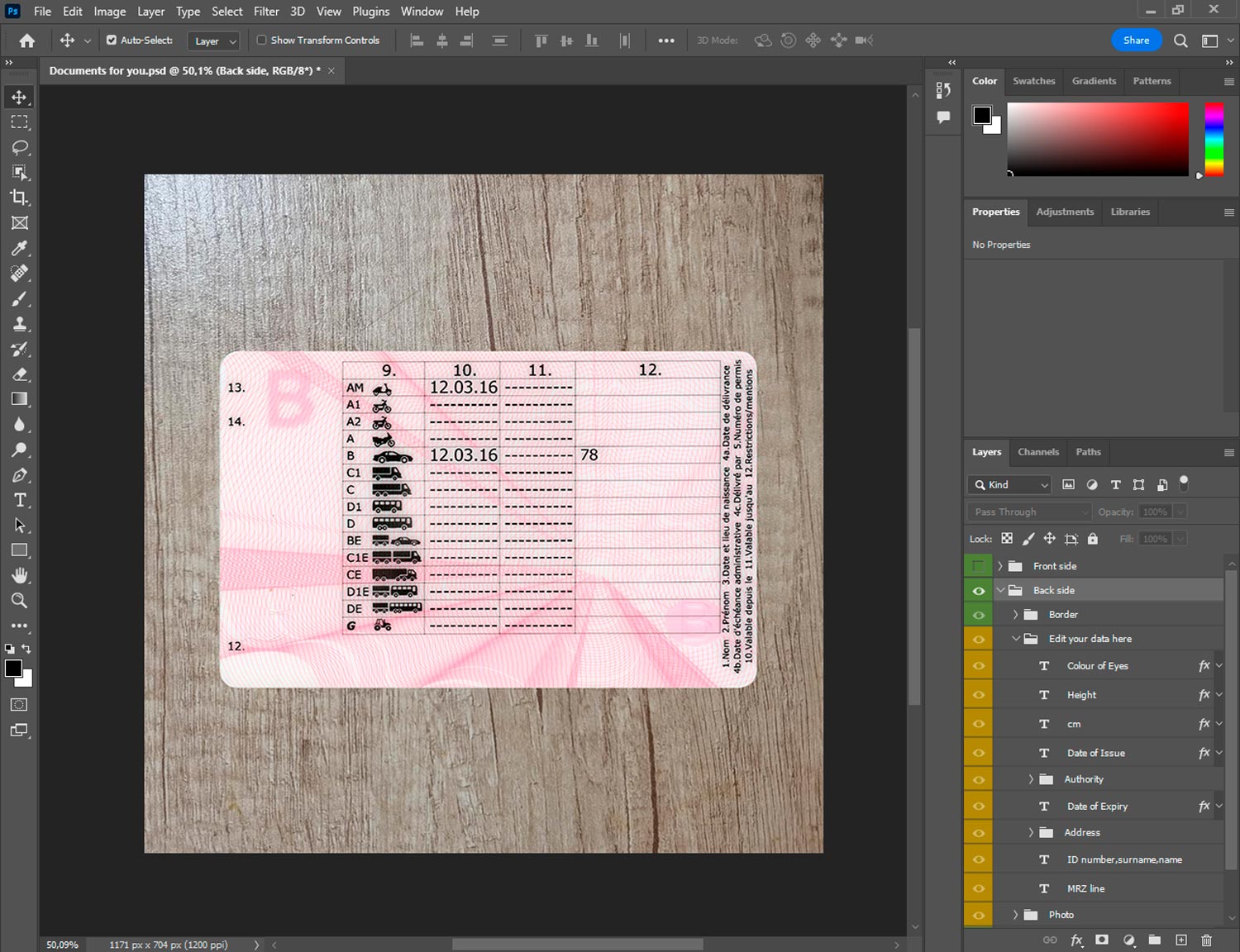
Task: Select the Zoom tool in toolbar
Action: [x=19, y=601]
